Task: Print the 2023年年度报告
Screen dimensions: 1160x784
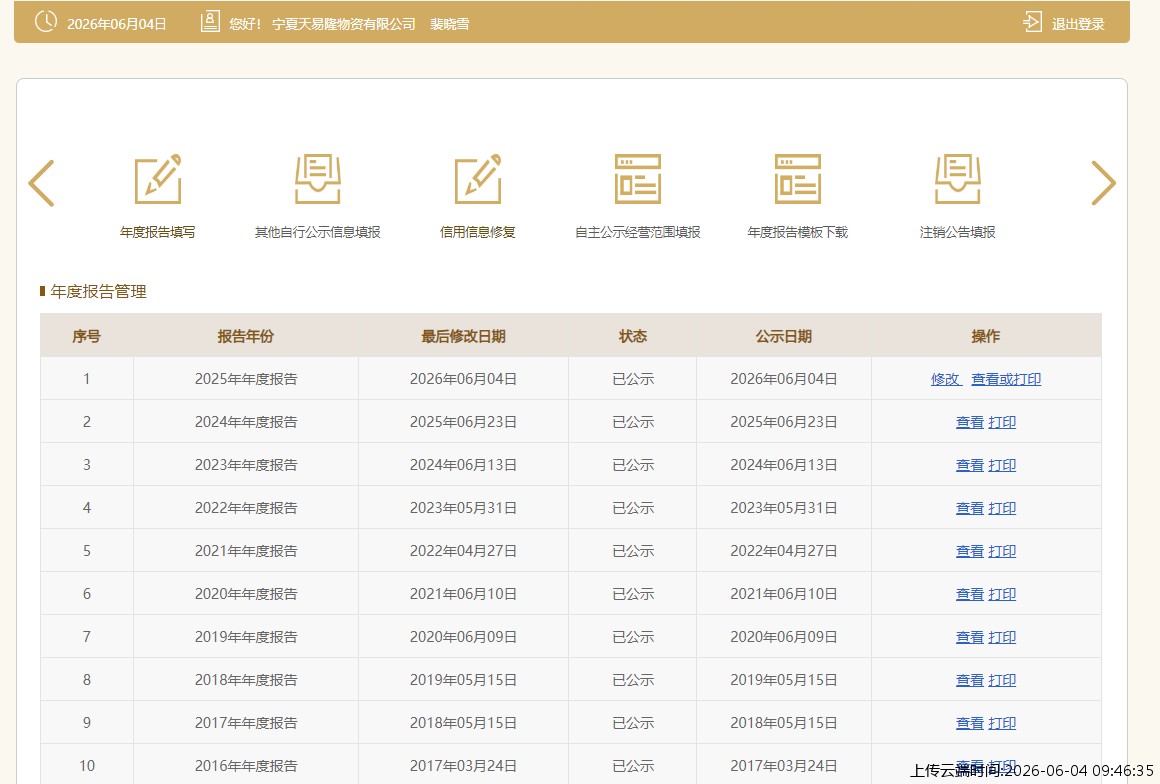Action: click(1002, 465)
